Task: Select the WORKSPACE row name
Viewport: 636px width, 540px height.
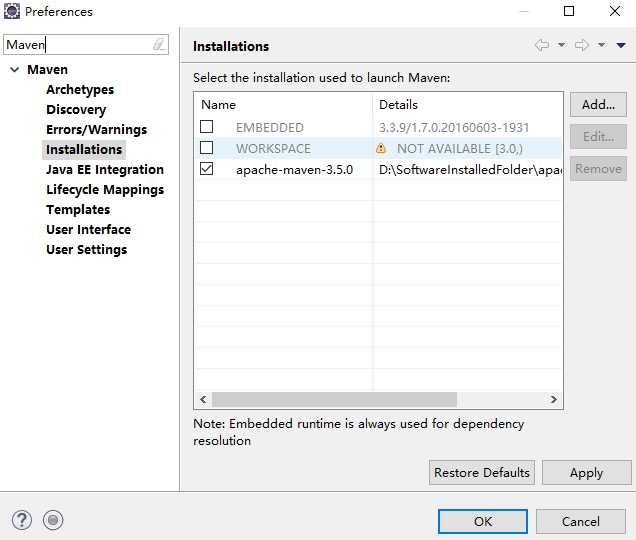Action: coord(273,148)
